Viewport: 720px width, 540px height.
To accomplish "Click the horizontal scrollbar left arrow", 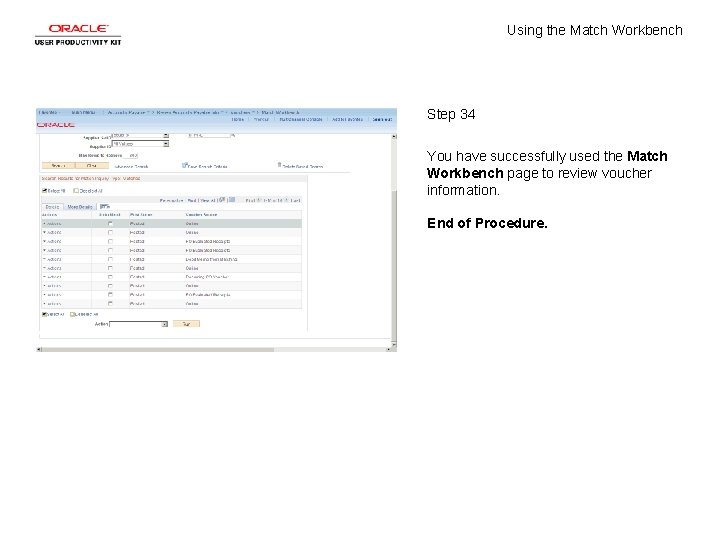I will click(x=39, y=349).
